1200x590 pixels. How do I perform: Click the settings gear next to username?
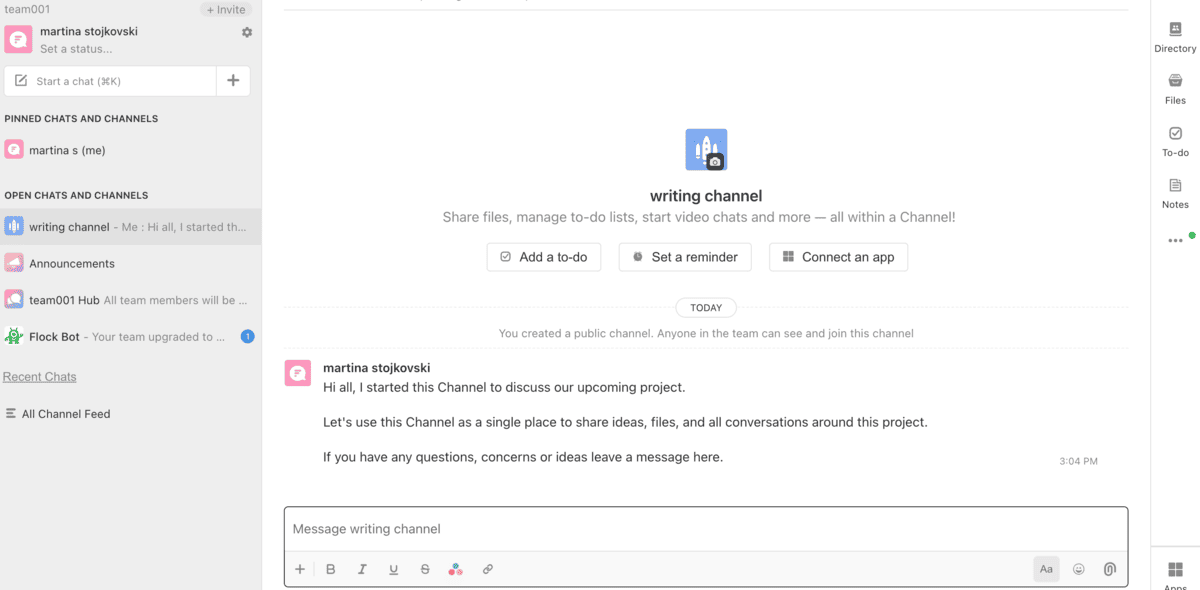click(247, 32)
